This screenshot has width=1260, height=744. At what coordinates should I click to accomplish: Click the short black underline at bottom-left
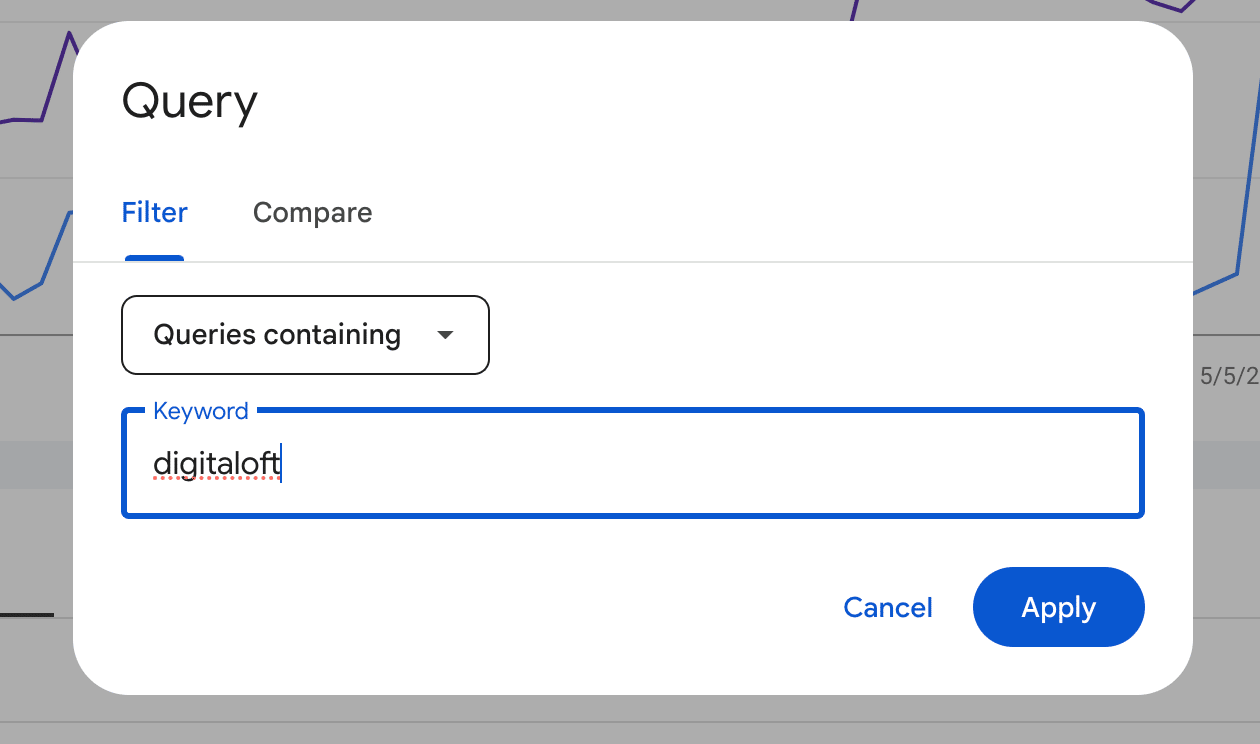26,614
